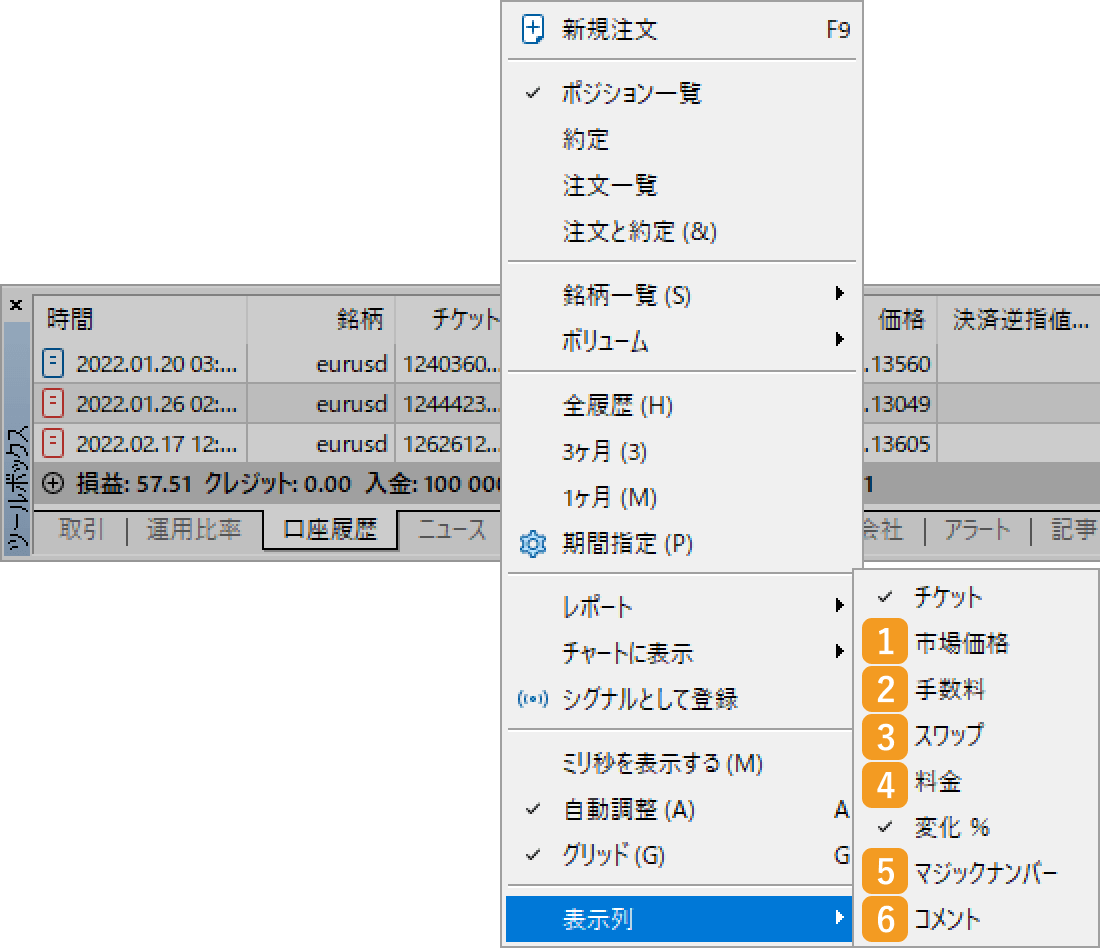Switch to 取引 tab
The image size is (1100, 948).
(x=82, y=529)
